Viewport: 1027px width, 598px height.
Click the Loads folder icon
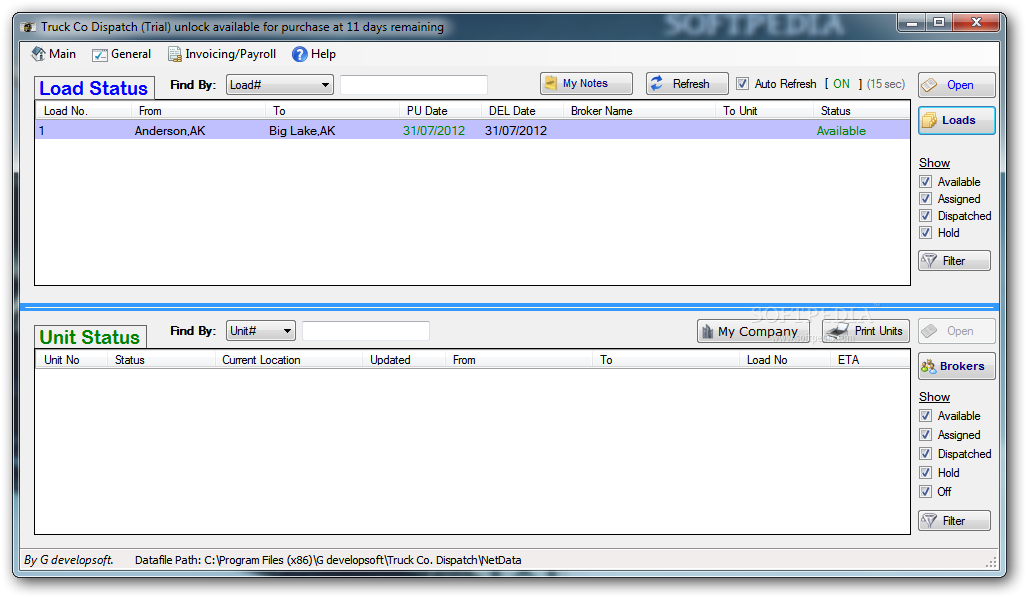click(x=929, y=121)
